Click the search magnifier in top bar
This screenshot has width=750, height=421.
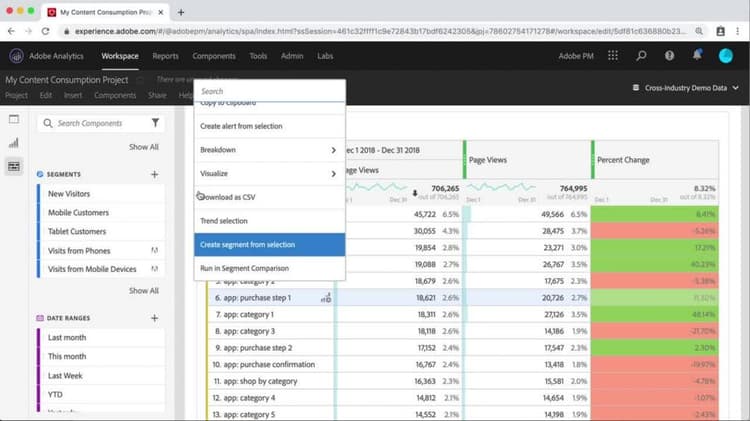641,56
